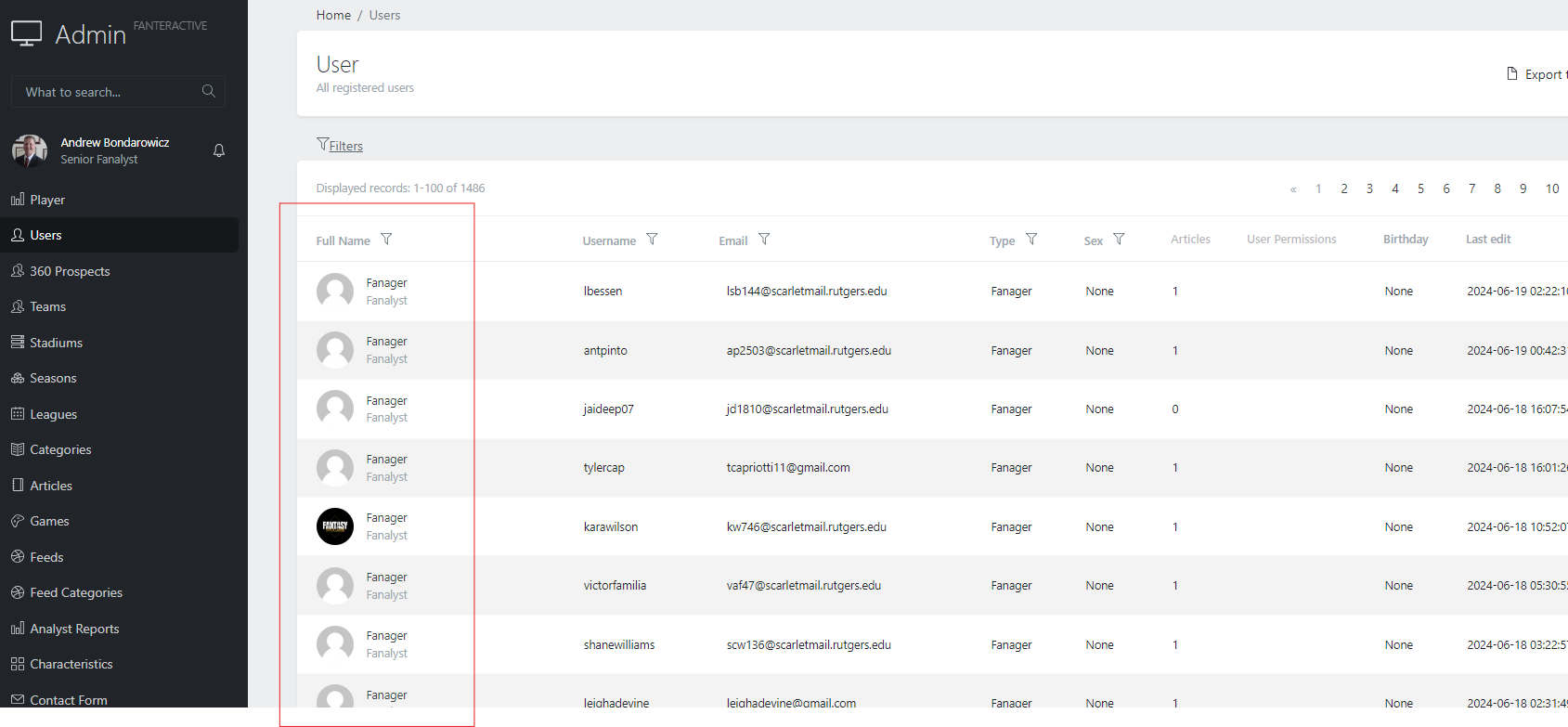Click previous page double-arrow
1568x727 pixels.
(x=1293, y=189)
